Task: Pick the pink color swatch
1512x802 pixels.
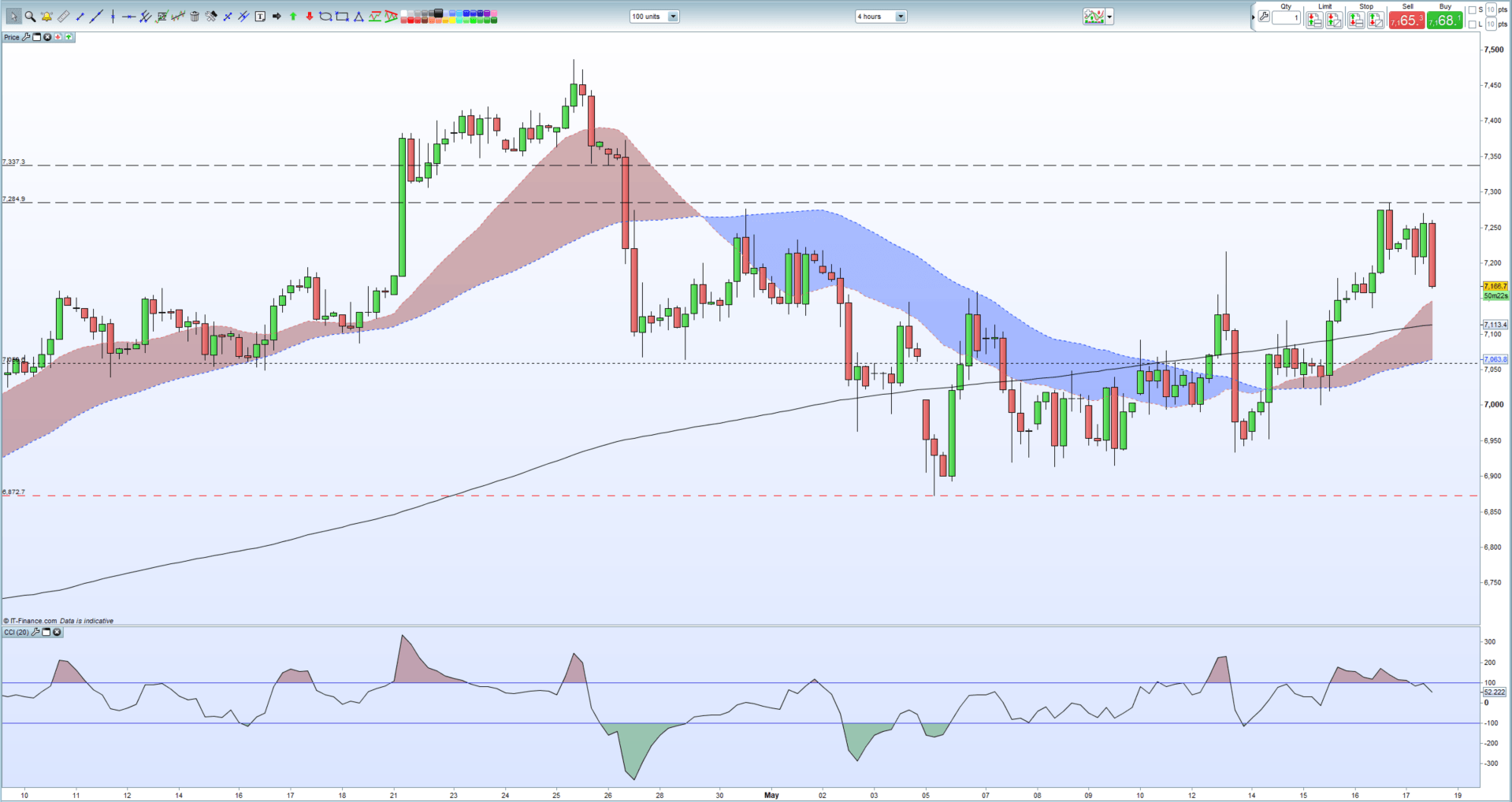Action: [x=493, y=13]
